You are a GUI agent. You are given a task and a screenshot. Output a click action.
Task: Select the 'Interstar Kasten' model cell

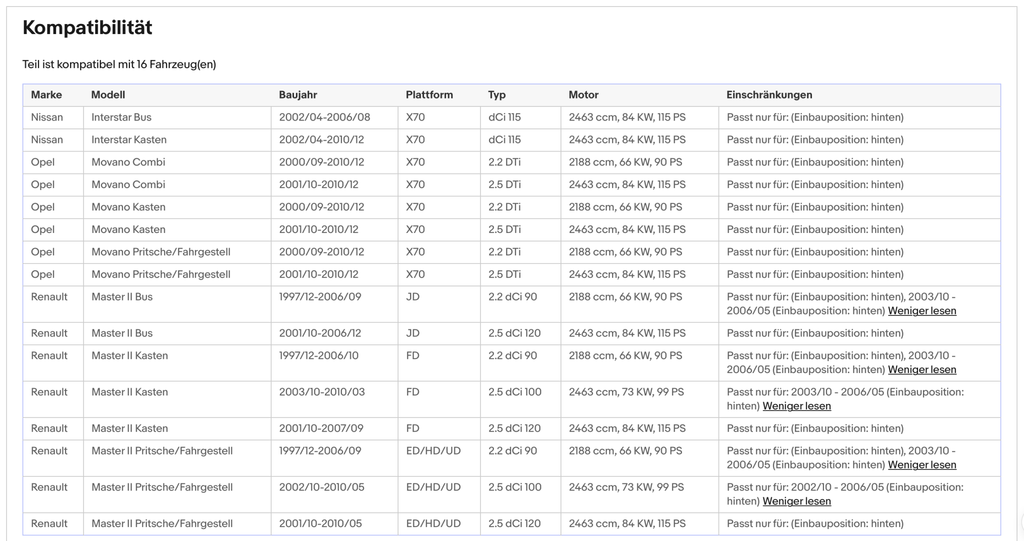tap(129, 140)
